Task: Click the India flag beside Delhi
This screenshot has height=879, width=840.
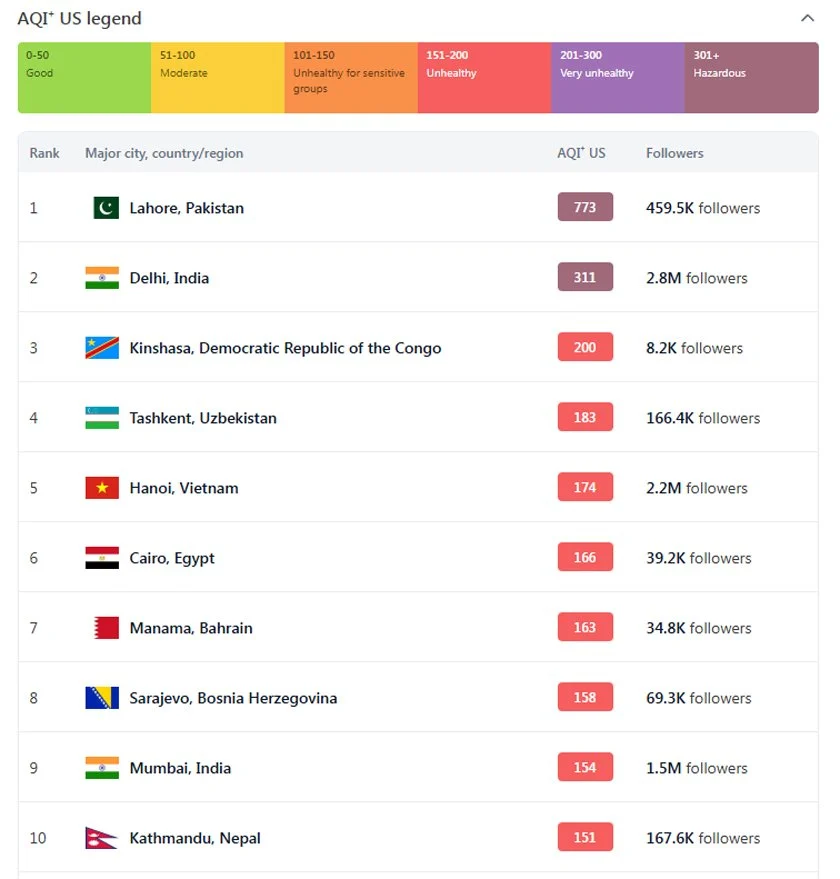Action: 102,277
